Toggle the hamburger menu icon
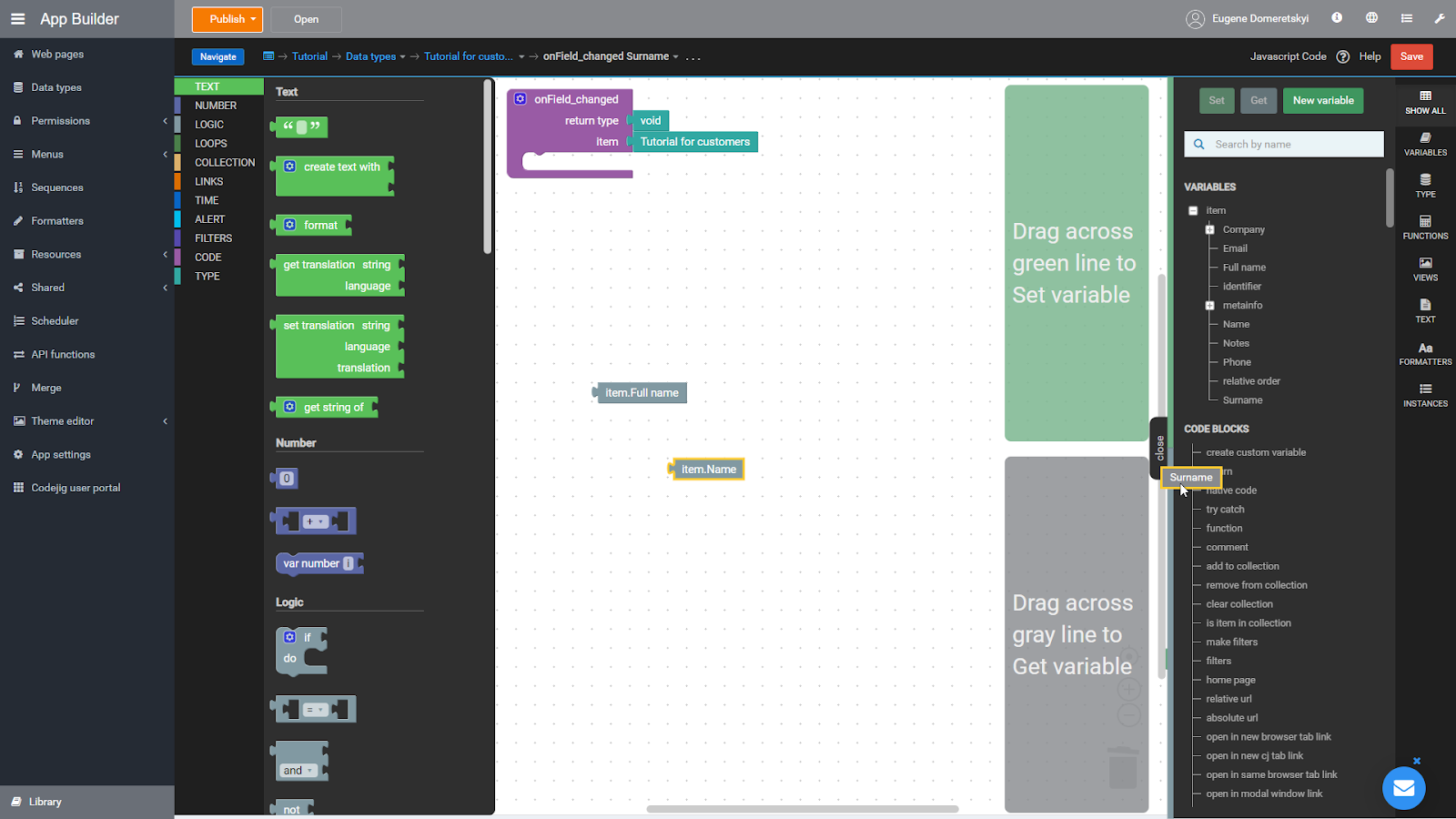Viewport: 1456px width, 819px height. click(x=17, y=18)
